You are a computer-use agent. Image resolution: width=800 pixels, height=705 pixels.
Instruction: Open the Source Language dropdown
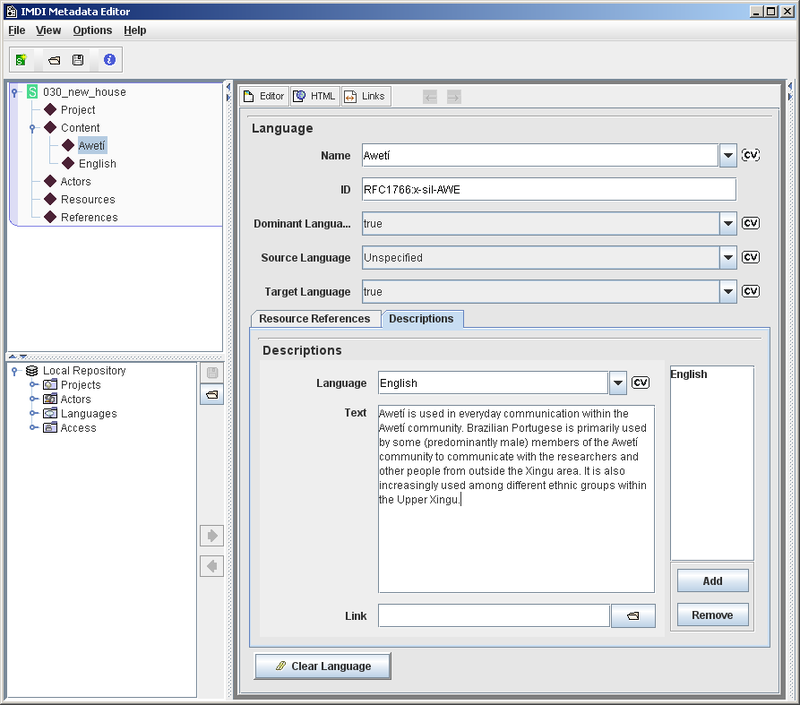coord(728,257)
